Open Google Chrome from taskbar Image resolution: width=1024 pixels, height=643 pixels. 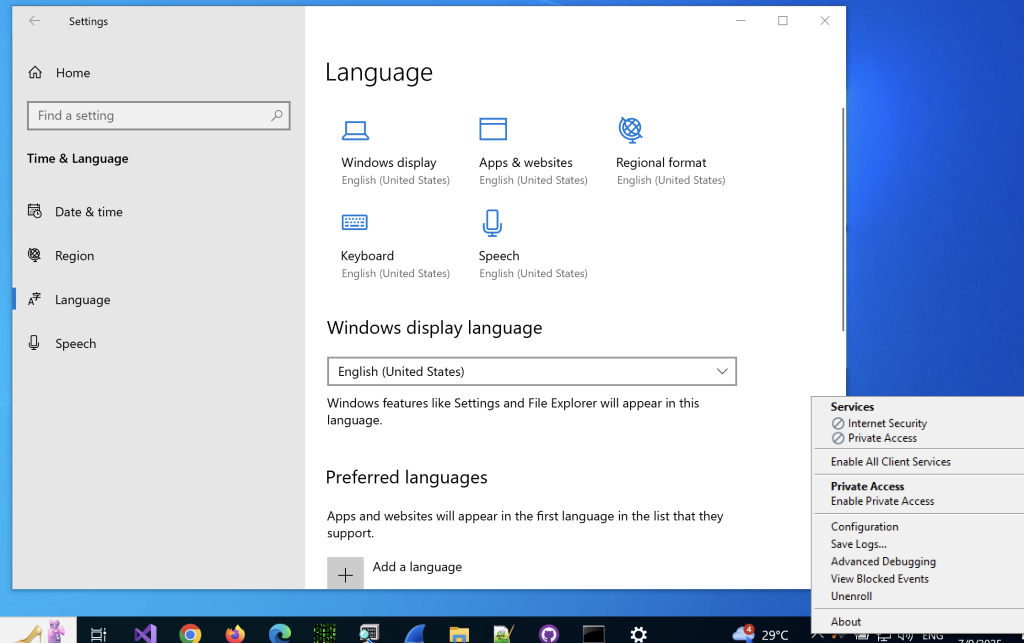[x=190, y=634]
